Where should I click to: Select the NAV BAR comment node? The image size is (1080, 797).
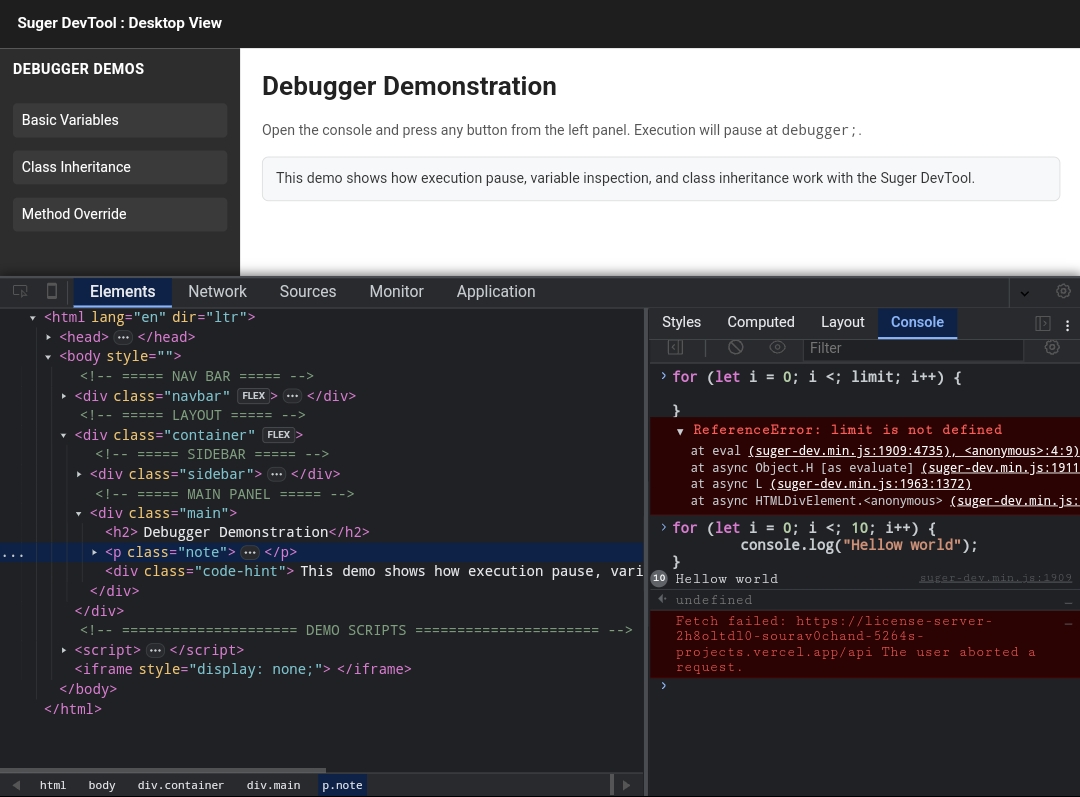196,377
